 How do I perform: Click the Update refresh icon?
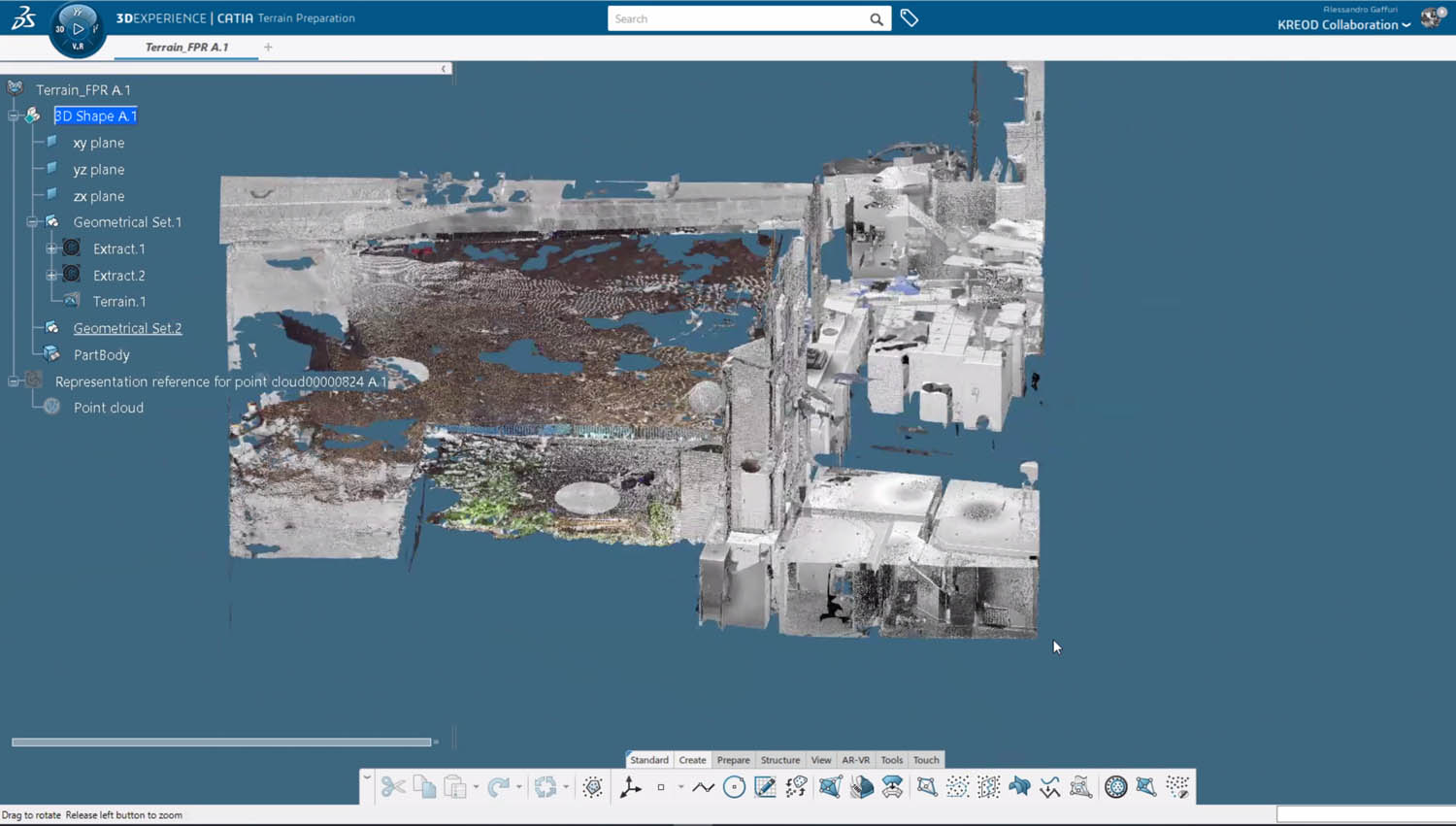(x=546, y=787)
